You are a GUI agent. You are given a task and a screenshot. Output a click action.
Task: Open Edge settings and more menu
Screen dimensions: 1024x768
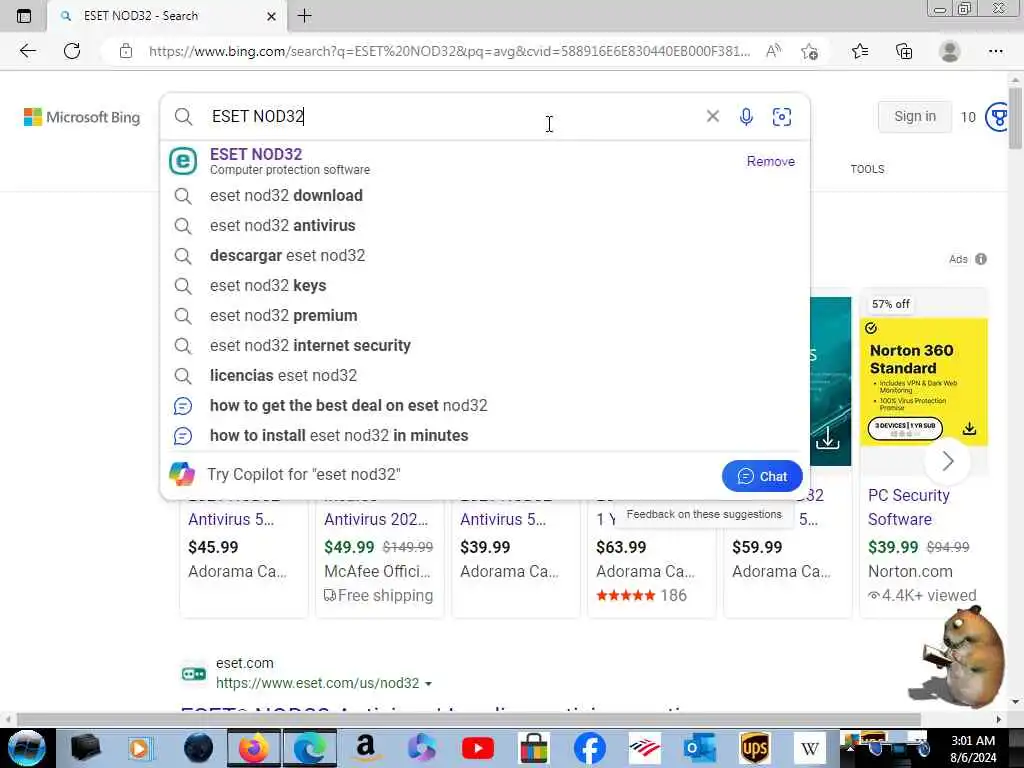tap(995, 51)
